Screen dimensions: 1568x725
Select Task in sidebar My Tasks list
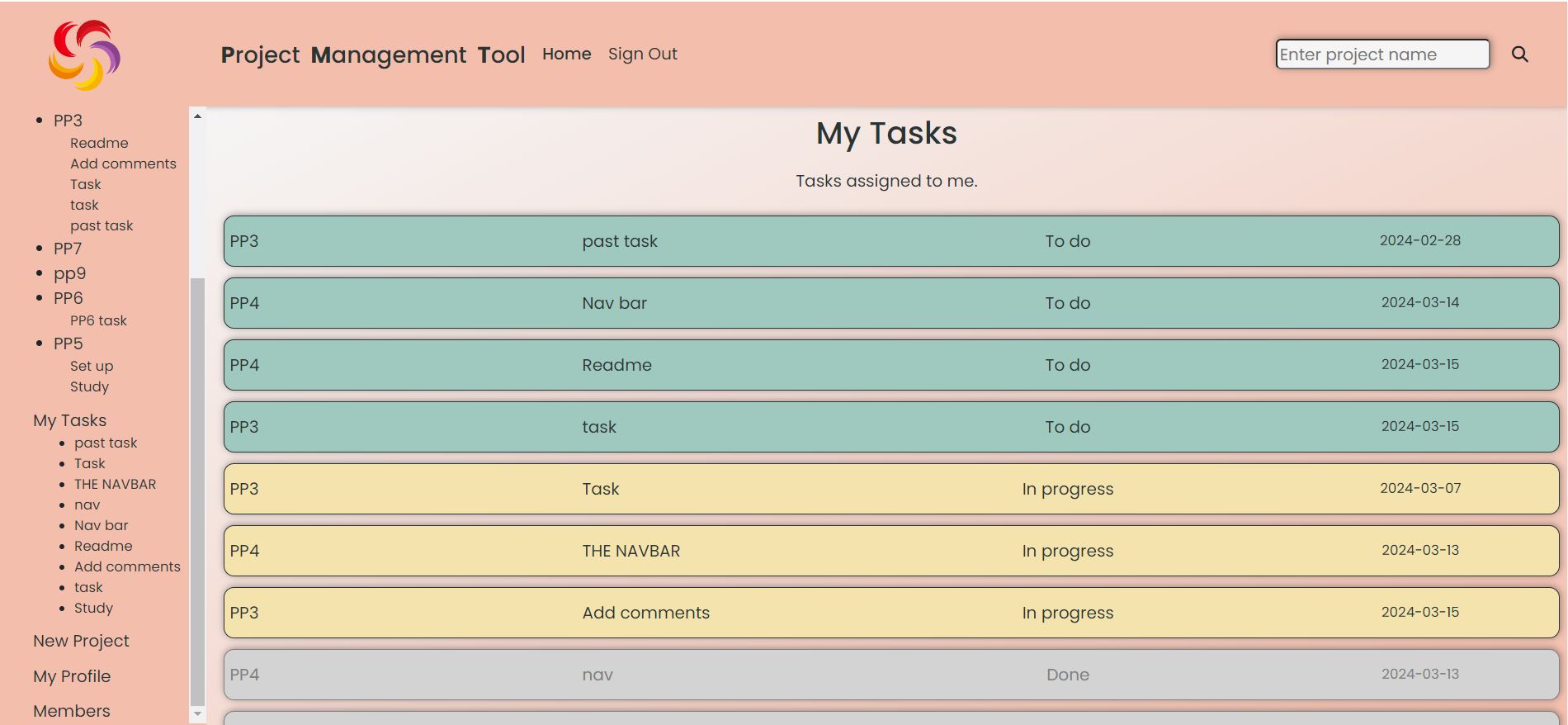(x=90, y=463)
